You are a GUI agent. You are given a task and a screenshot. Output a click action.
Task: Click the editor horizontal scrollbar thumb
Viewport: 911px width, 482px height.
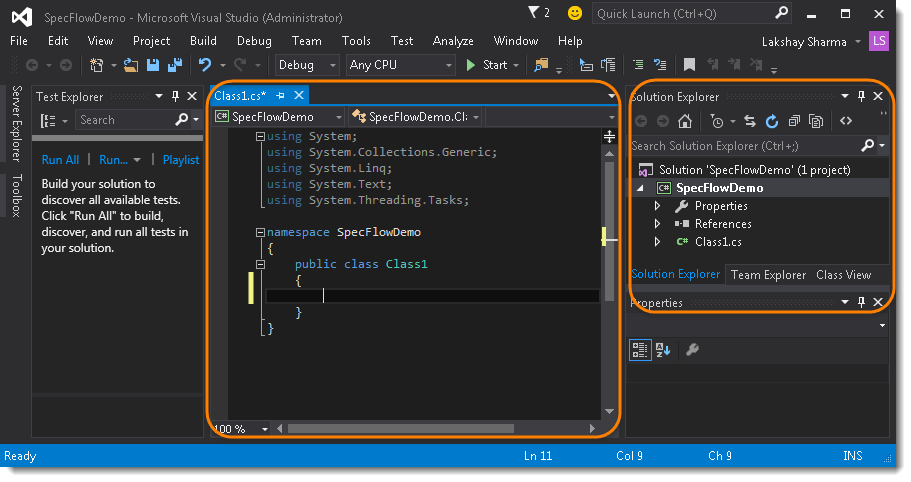[401, 429]
